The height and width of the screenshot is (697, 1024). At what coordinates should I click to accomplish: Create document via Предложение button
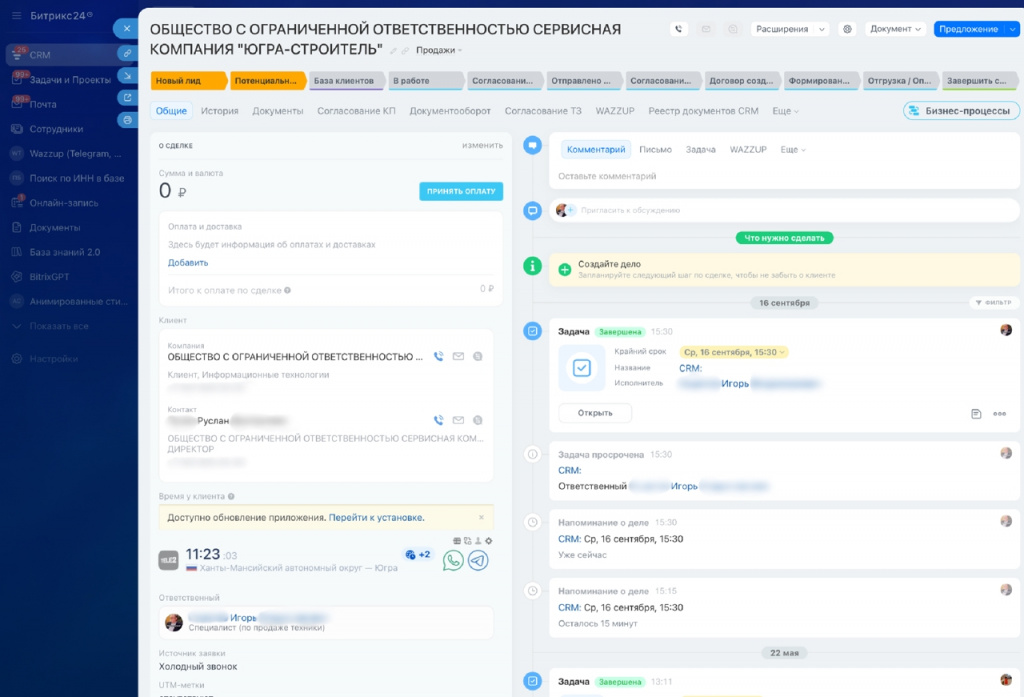pyautogui.click(x=969, y=29)
